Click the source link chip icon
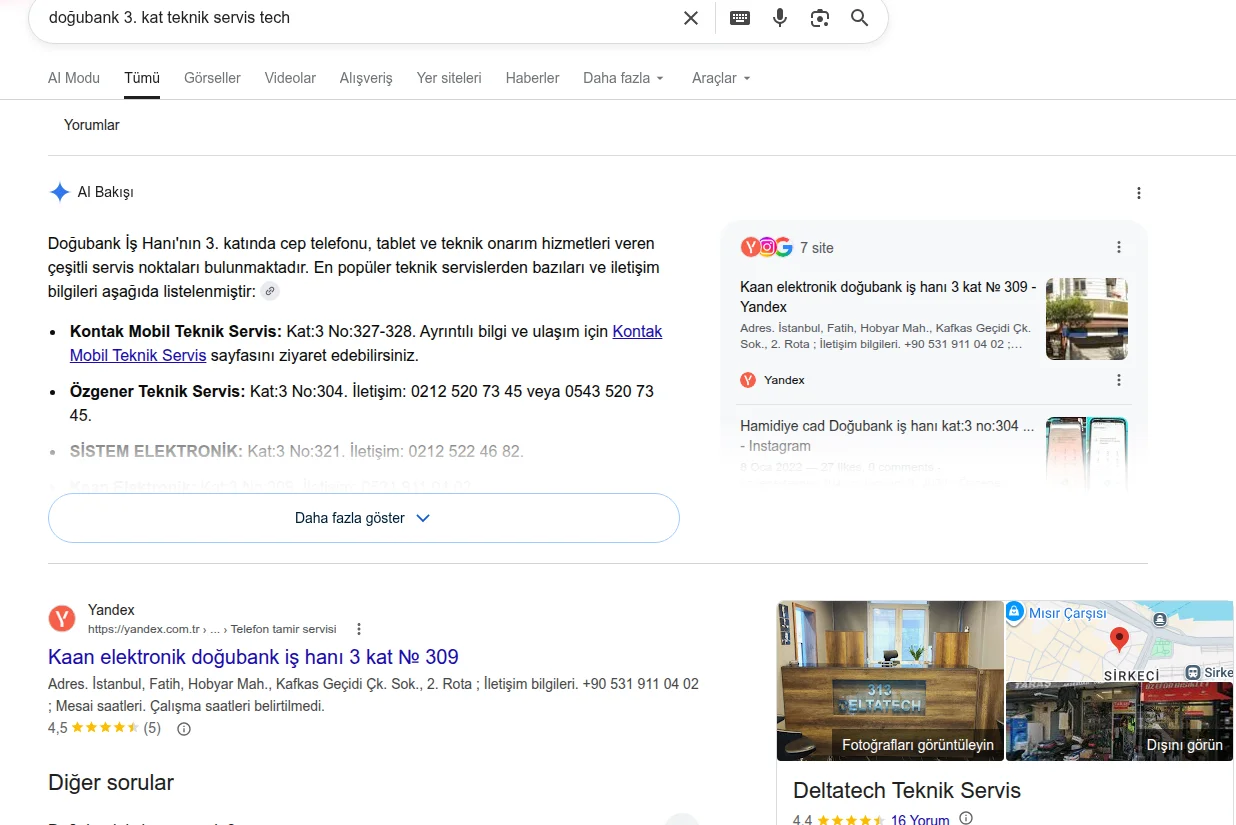 270,291
